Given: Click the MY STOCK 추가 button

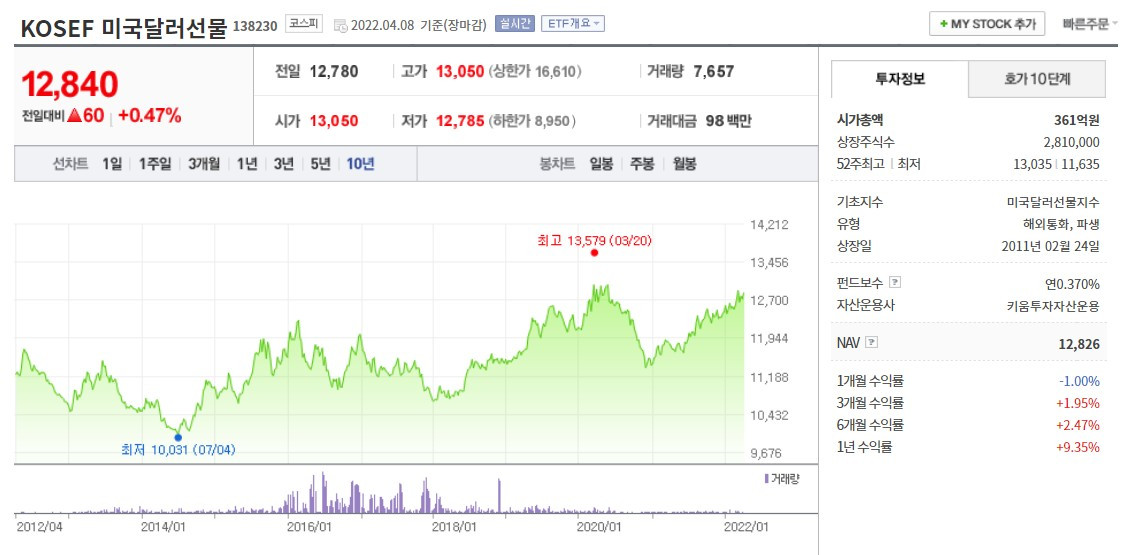Looking at the screenshot, I should tap(987, 24).
